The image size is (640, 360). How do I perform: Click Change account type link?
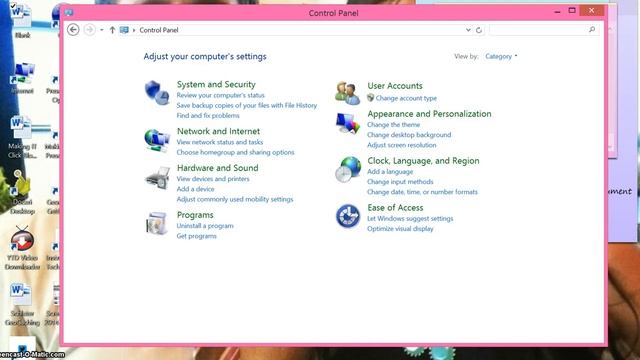click(x=406, y=98)
